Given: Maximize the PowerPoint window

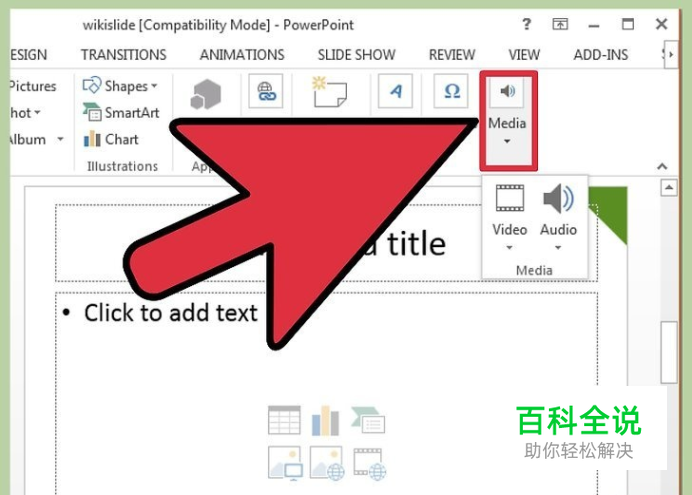Looking at the screenshot, I should [628, 24].
